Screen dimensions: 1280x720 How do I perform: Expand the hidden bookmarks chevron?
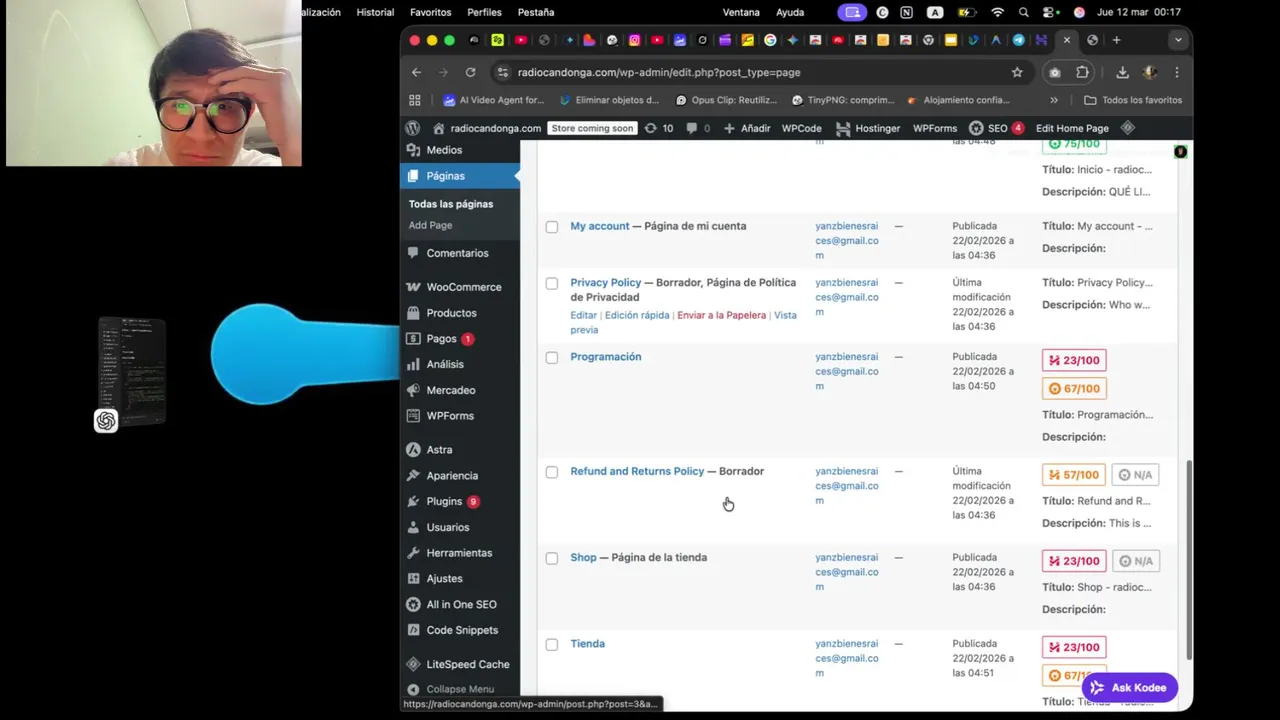pyautogui.click(x=1053, y=100)
